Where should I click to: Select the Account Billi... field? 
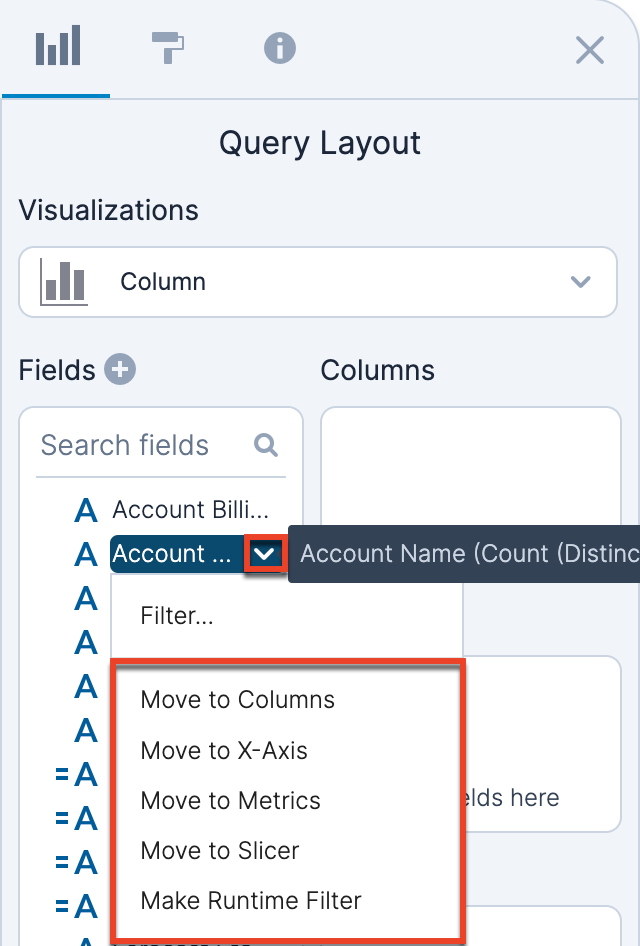point(190,510)
